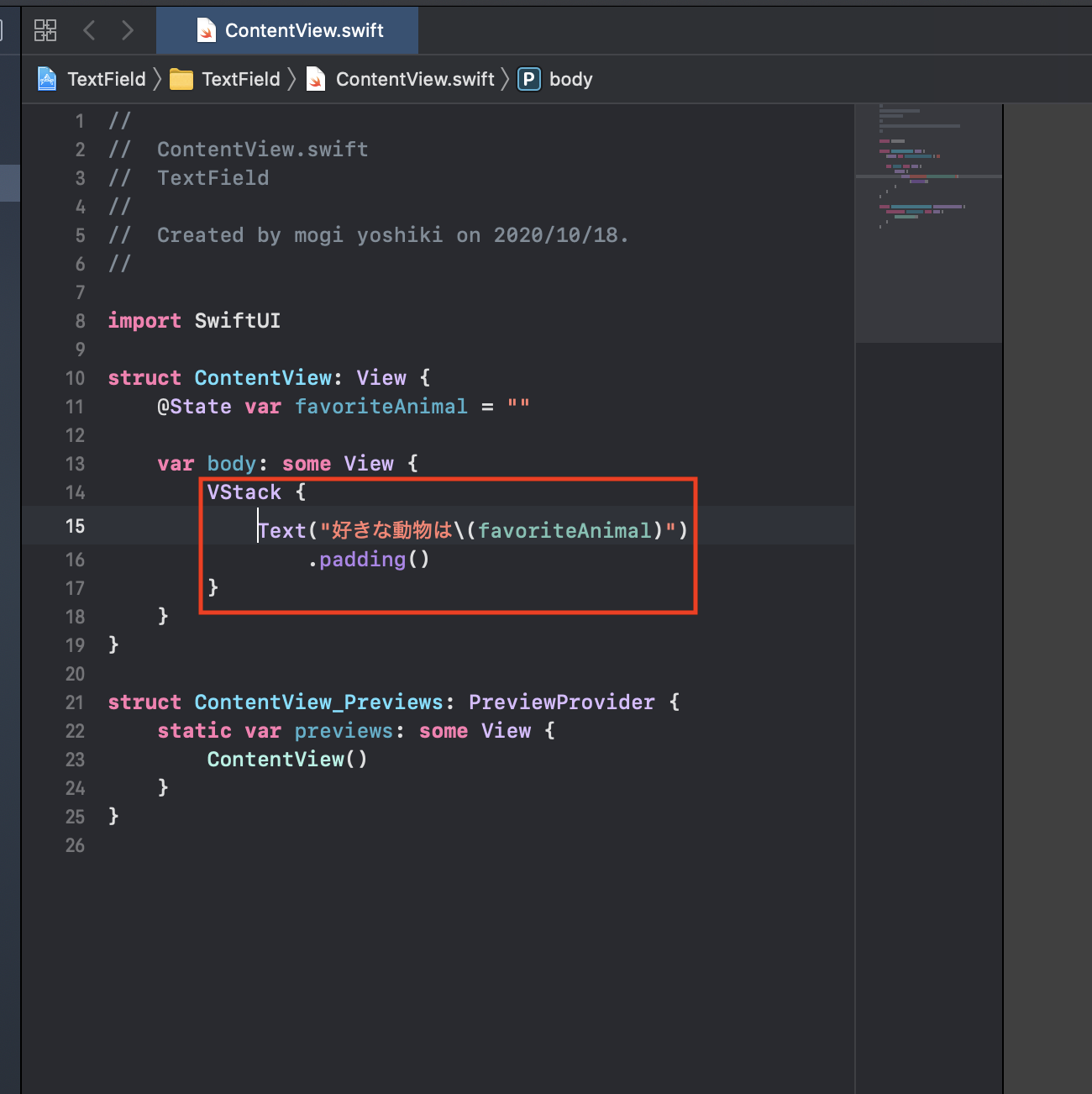
Task: Click 'previews' on line 22
Action: pyautogui.click(x=344, y=731)
